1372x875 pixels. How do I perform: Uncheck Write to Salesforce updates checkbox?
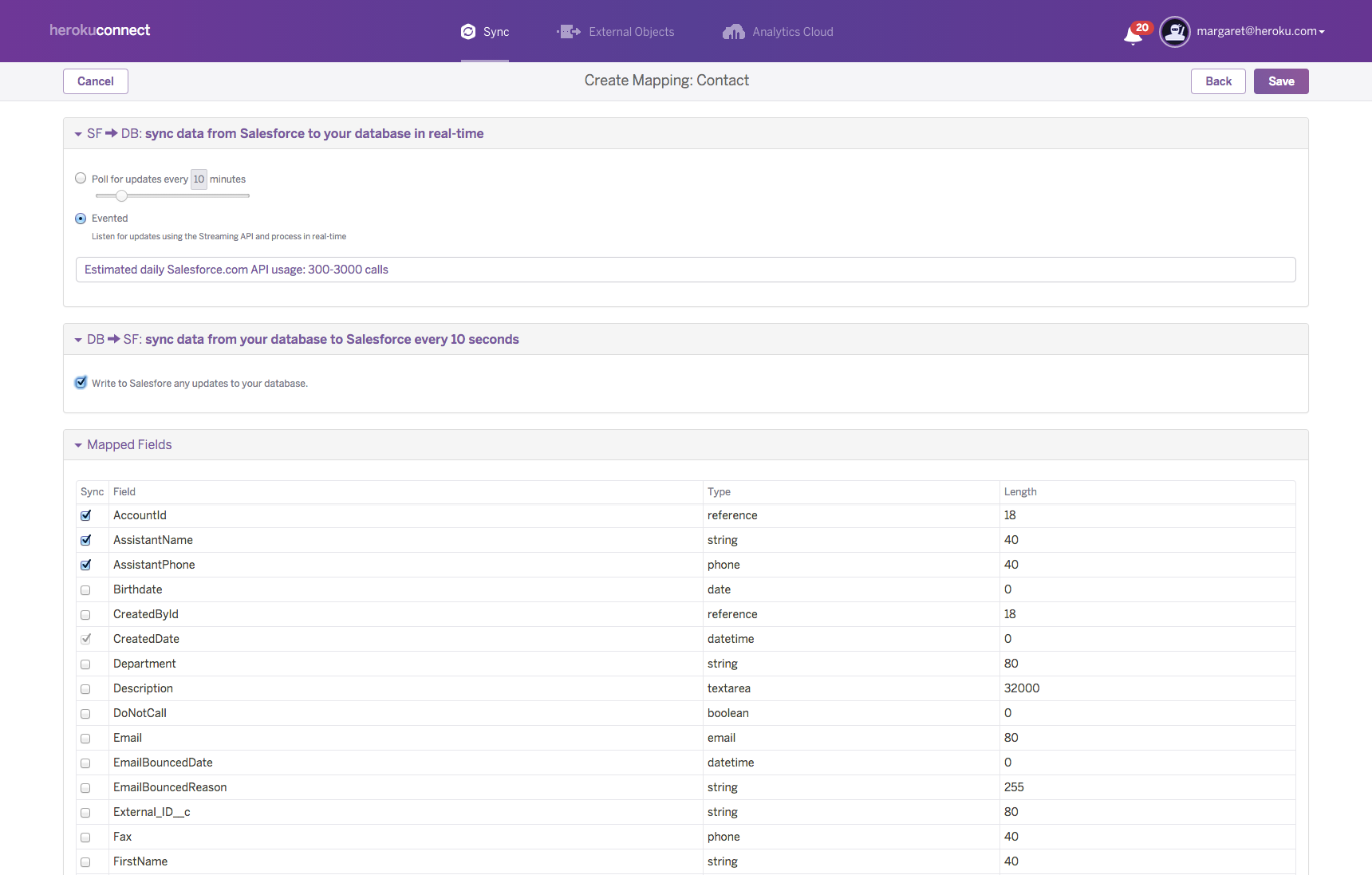(x=81, y=382)
